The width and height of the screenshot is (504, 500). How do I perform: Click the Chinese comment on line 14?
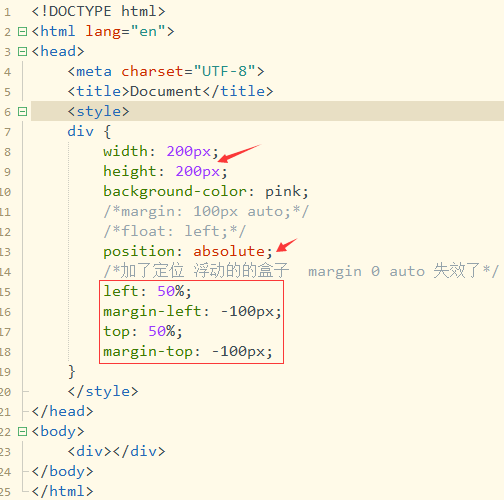301,271
